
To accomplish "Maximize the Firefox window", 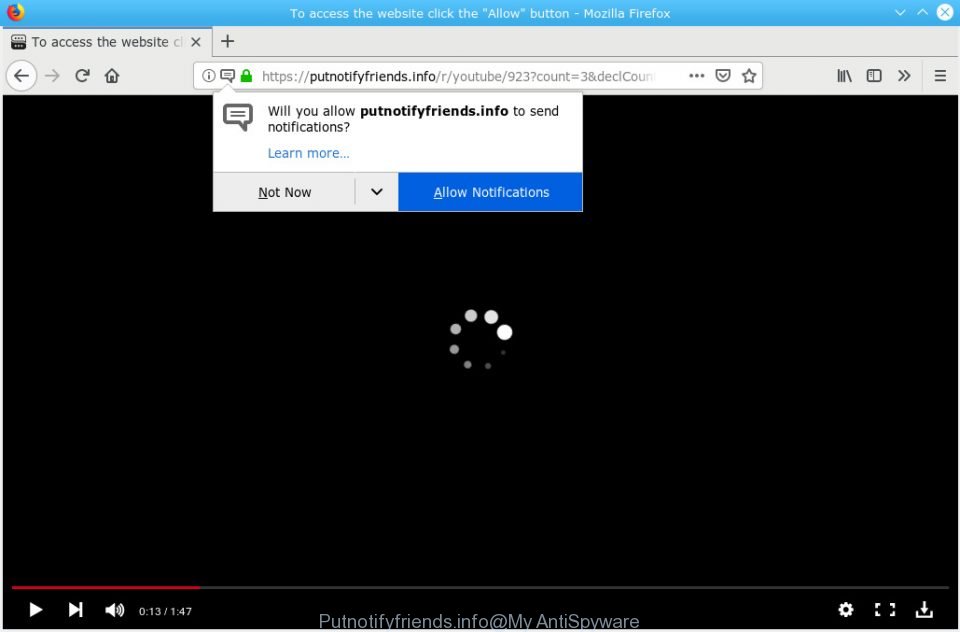I will (x=922, y=12).
